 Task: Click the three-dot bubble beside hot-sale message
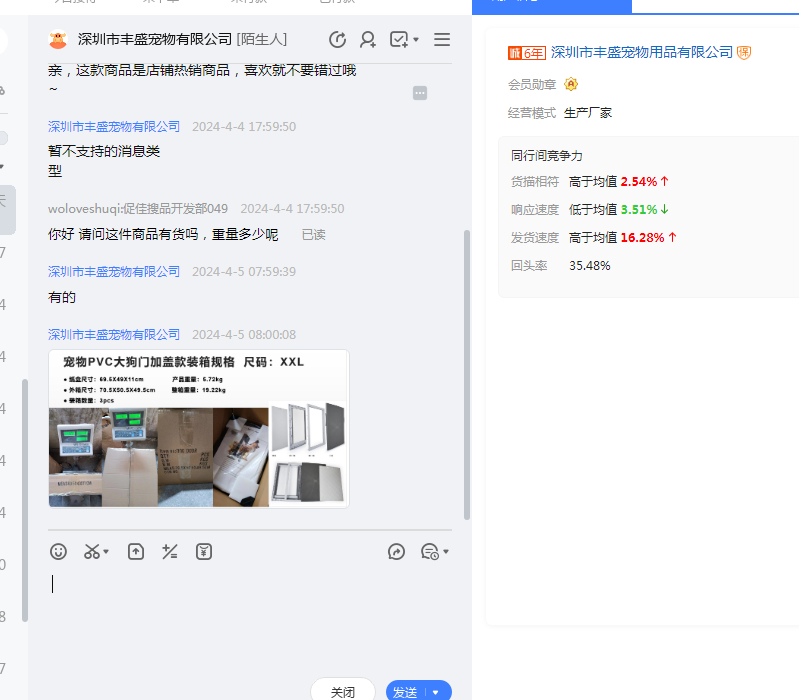coord(420,93)
